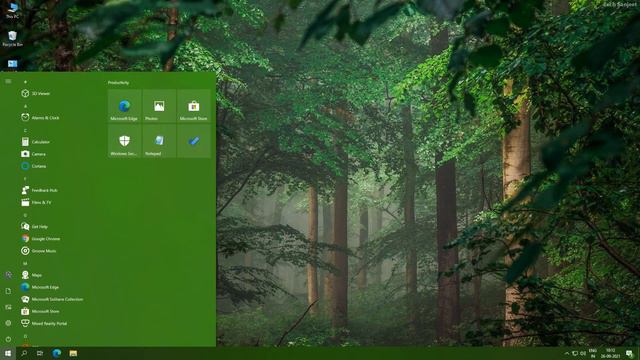
Task: Open Calculator from the Start menu
Action: (59, 142)
